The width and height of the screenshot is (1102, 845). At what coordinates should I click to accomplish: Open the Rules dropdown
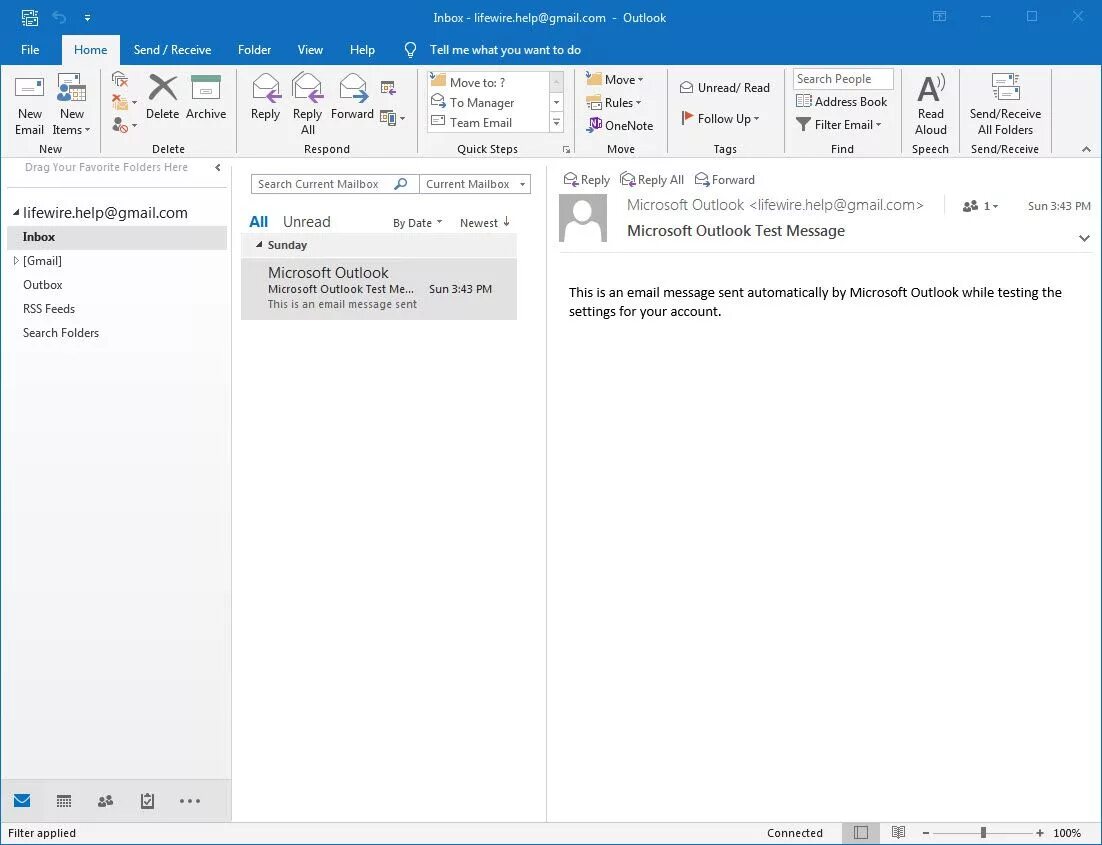pos(614,103)
